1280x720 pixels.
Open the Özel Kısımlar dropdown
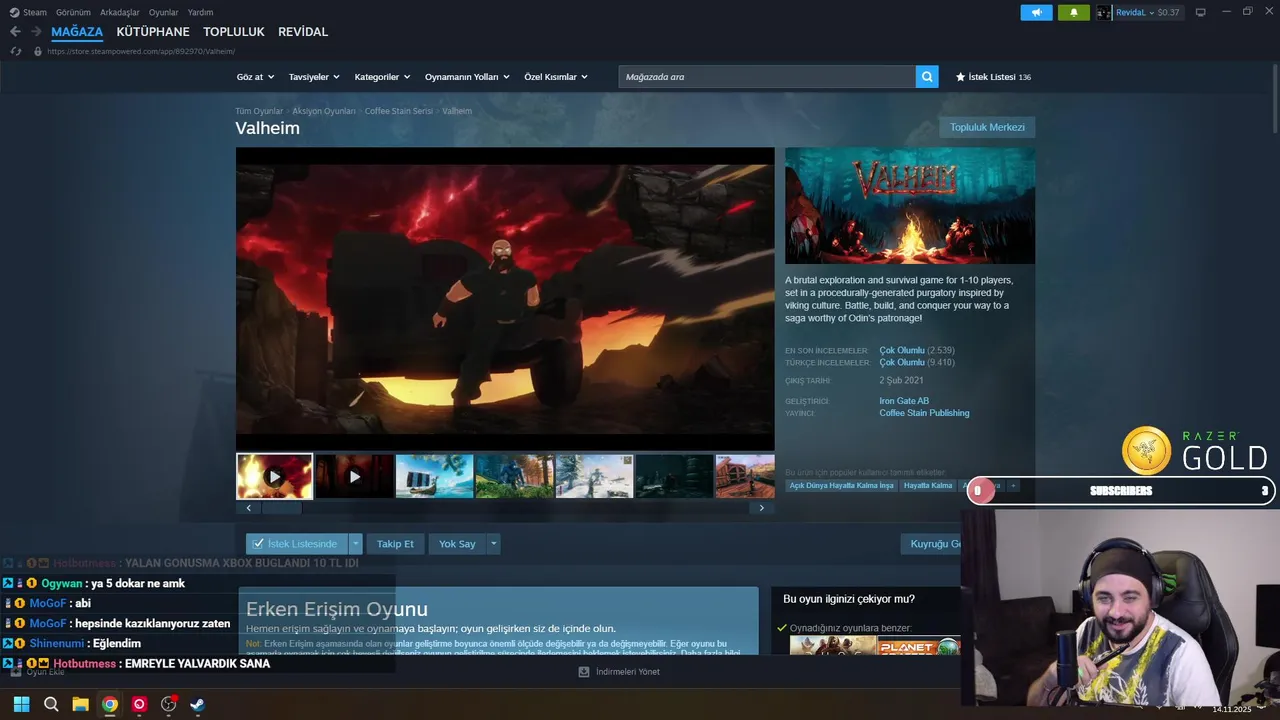tap(556, 77)
